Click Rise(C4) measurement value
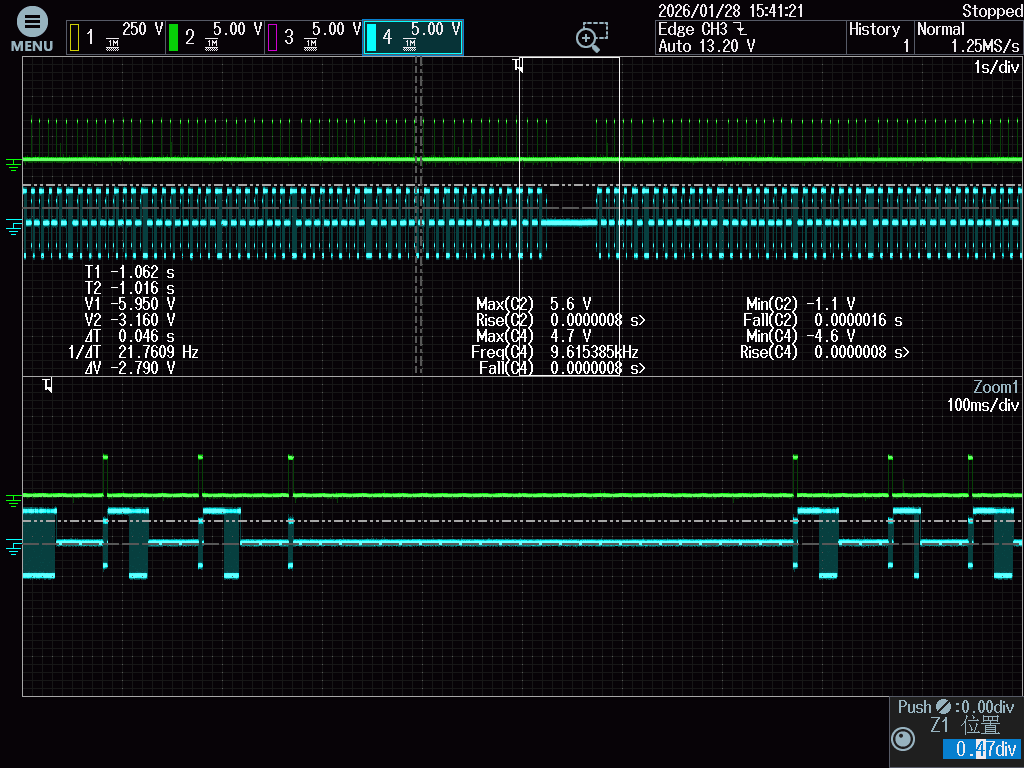The height and width of the screenshot is (768, 1024). tap(862, 352)
